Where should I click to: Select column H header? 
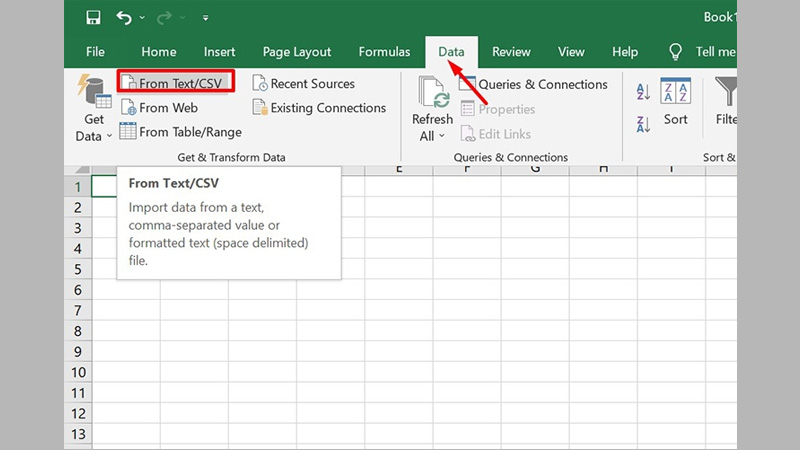click(603, 170)
